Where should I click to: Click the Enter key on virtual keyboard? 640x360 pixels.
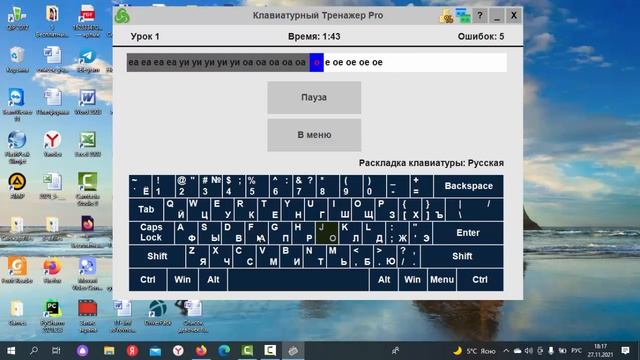click(x=468, y=233)
